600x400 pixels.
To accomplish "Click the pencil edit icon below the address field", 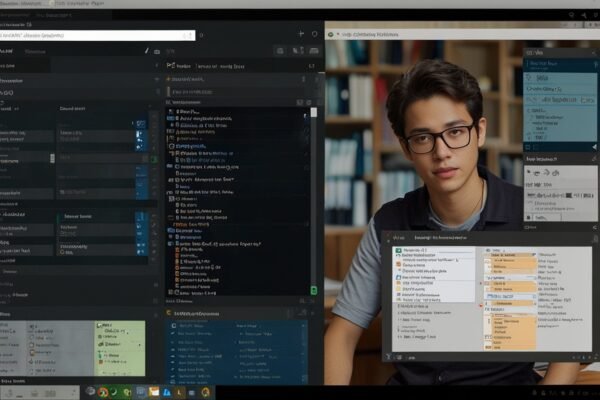I will pyautogui.click(x=148, y=51).
